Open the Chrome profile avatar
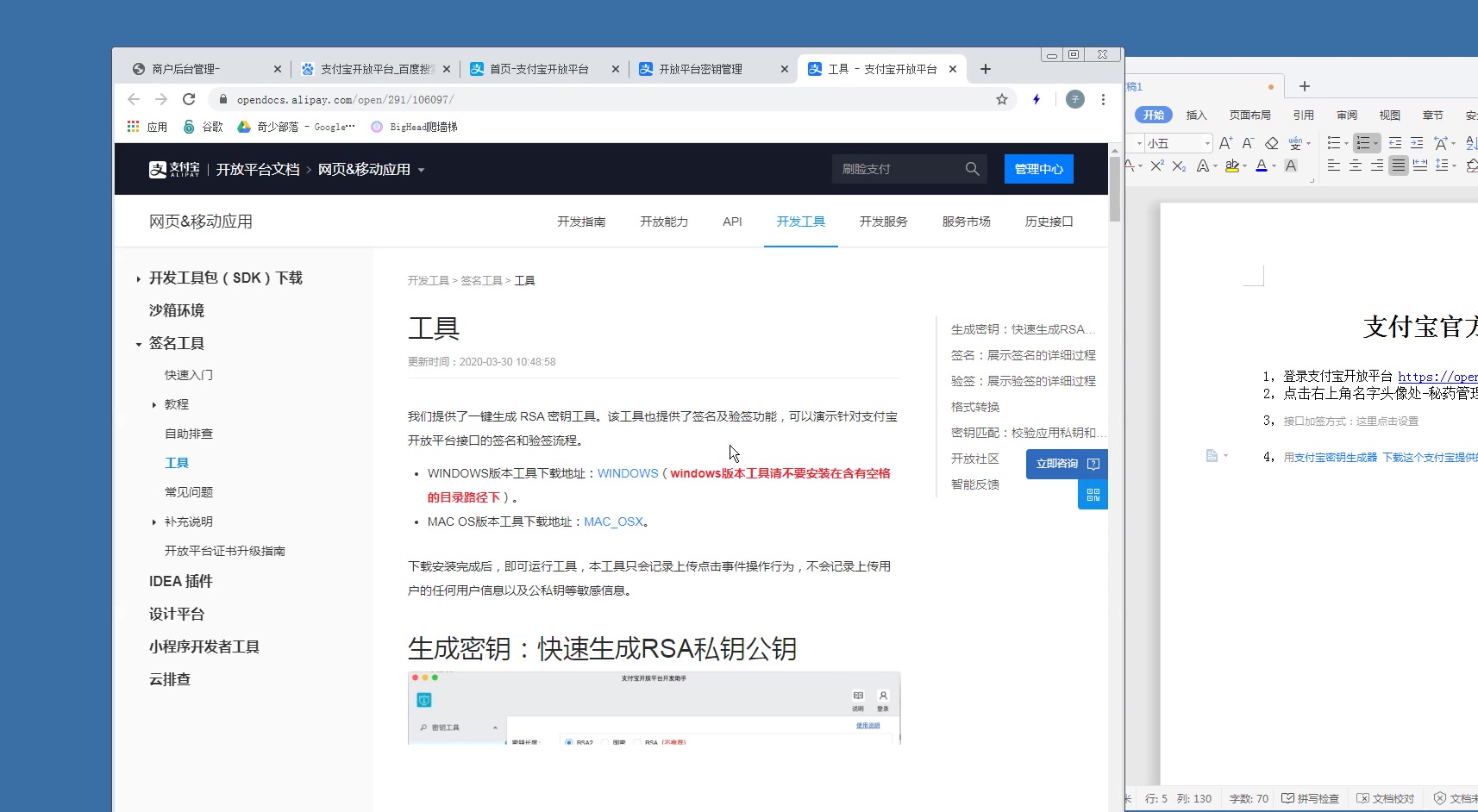 pos(1074,99)
